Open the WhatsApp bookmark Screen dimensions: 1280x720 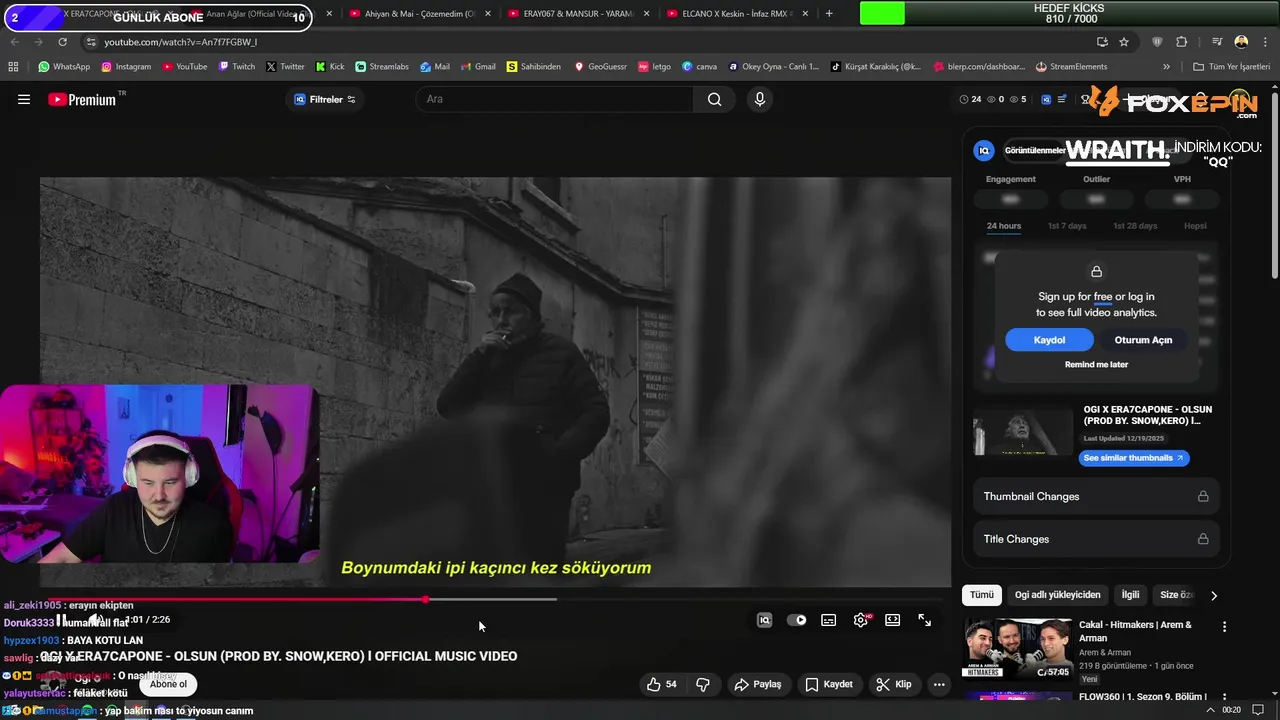[64, 67]
